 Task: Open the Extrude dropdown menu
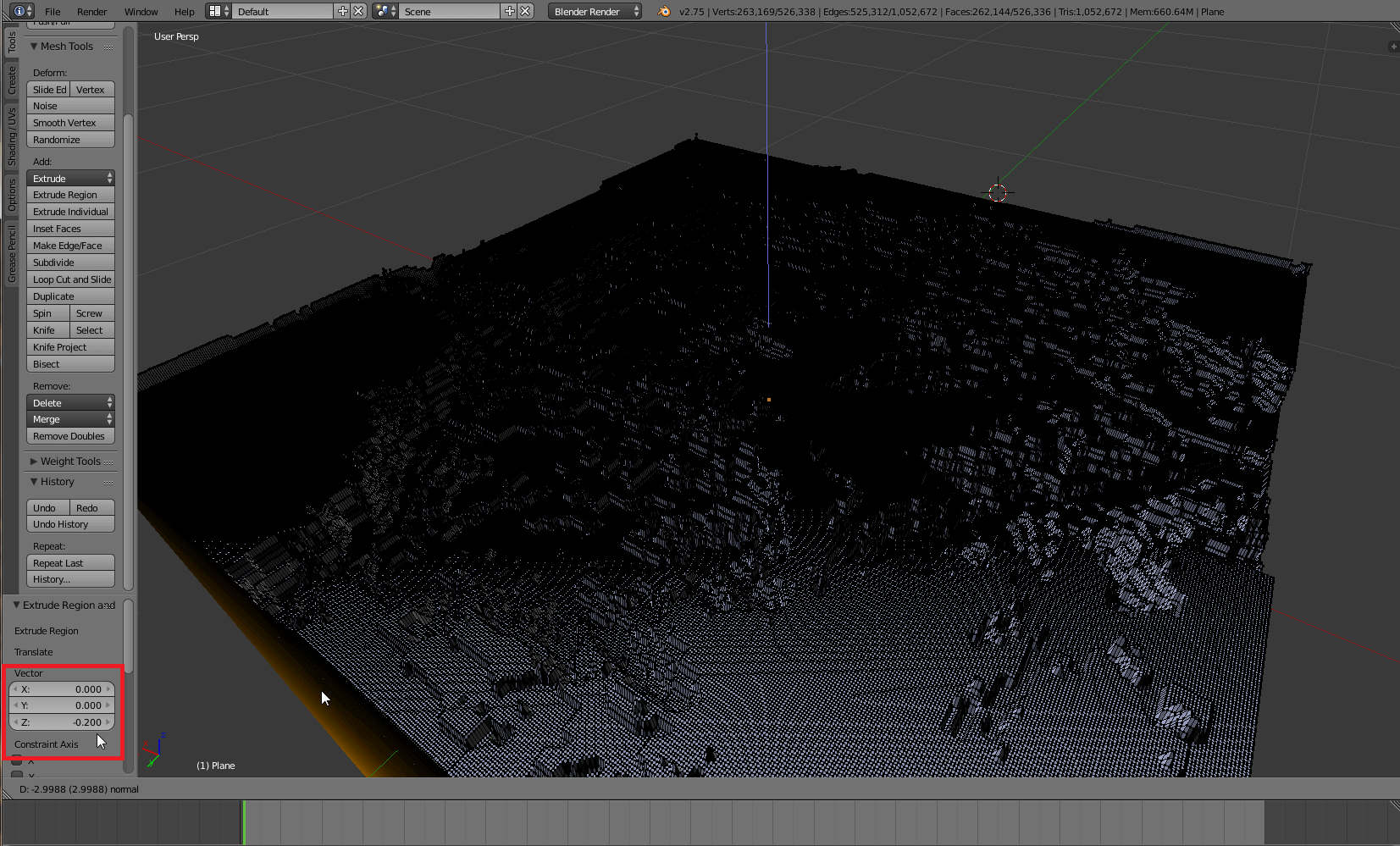70,179
